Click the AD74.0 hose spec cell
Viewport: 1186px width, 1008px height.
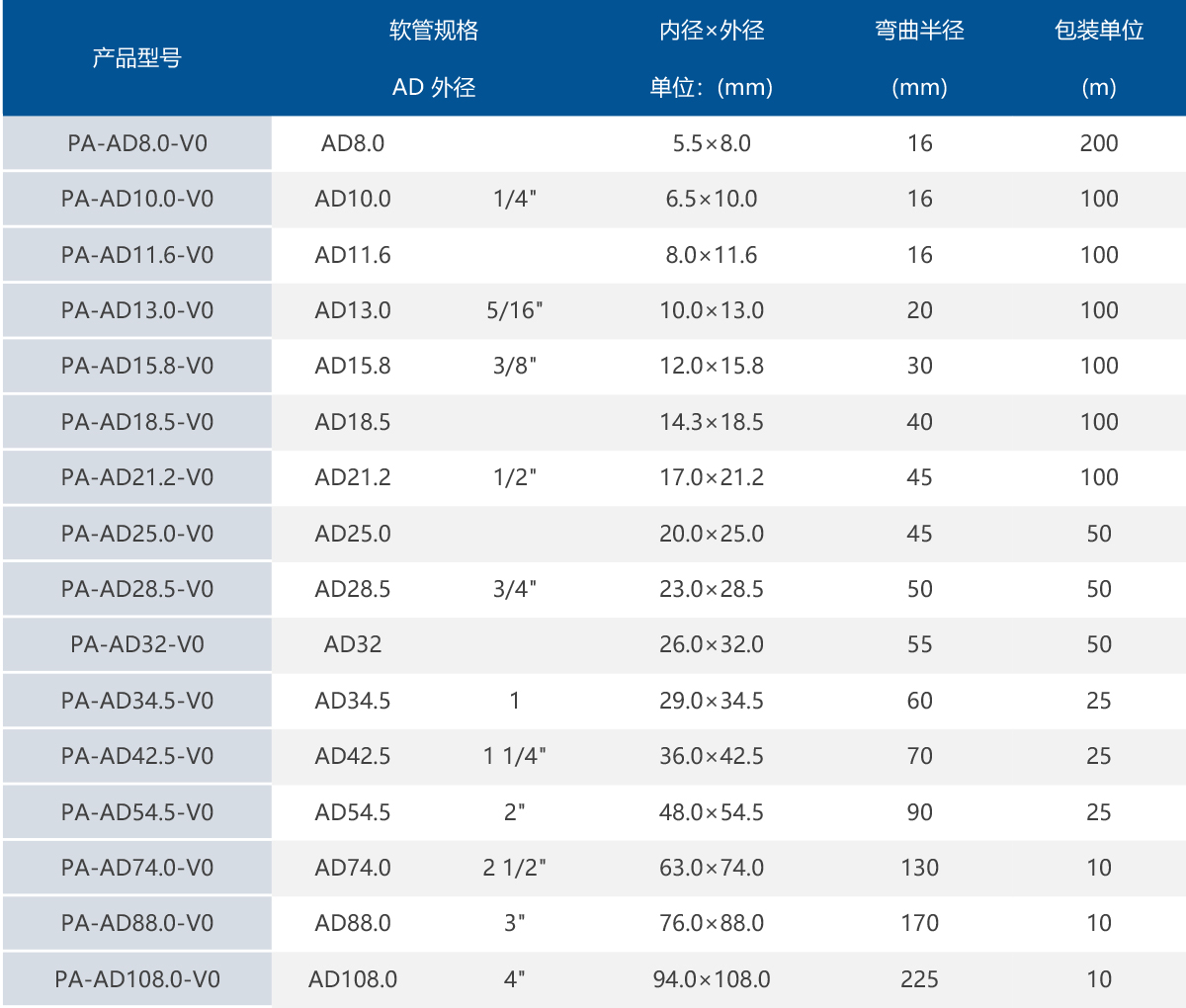pyautogui.click(x=353, y=868)
